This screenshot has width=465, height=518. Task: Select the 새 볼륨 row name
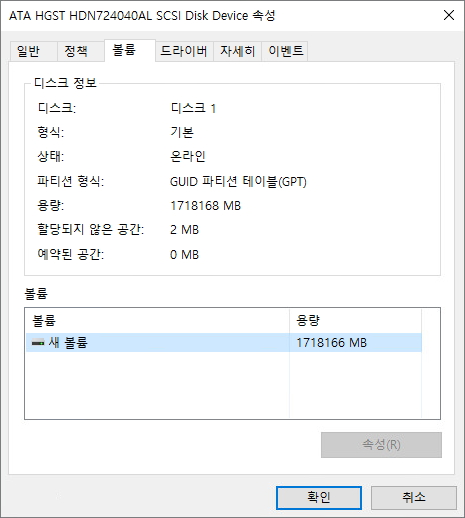coord(68,342)
